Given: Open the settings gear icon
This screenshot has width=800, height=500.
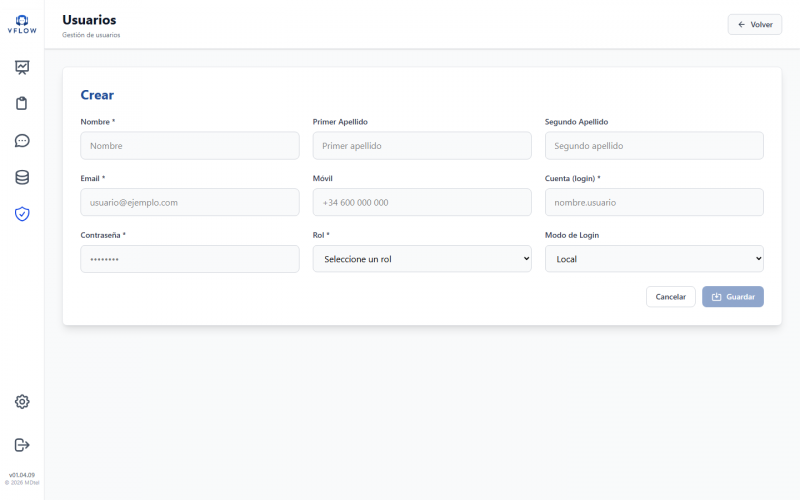Looking at the screenshot, I should click(22, 402).
